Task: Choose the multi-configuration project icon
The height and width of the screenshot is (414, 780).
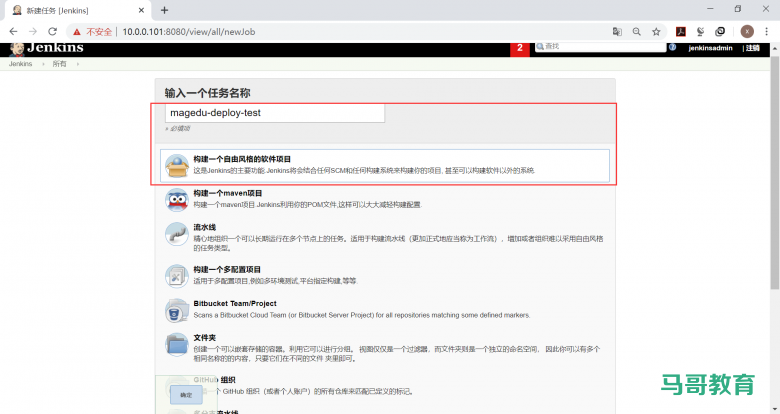Action: coord(177,276)
